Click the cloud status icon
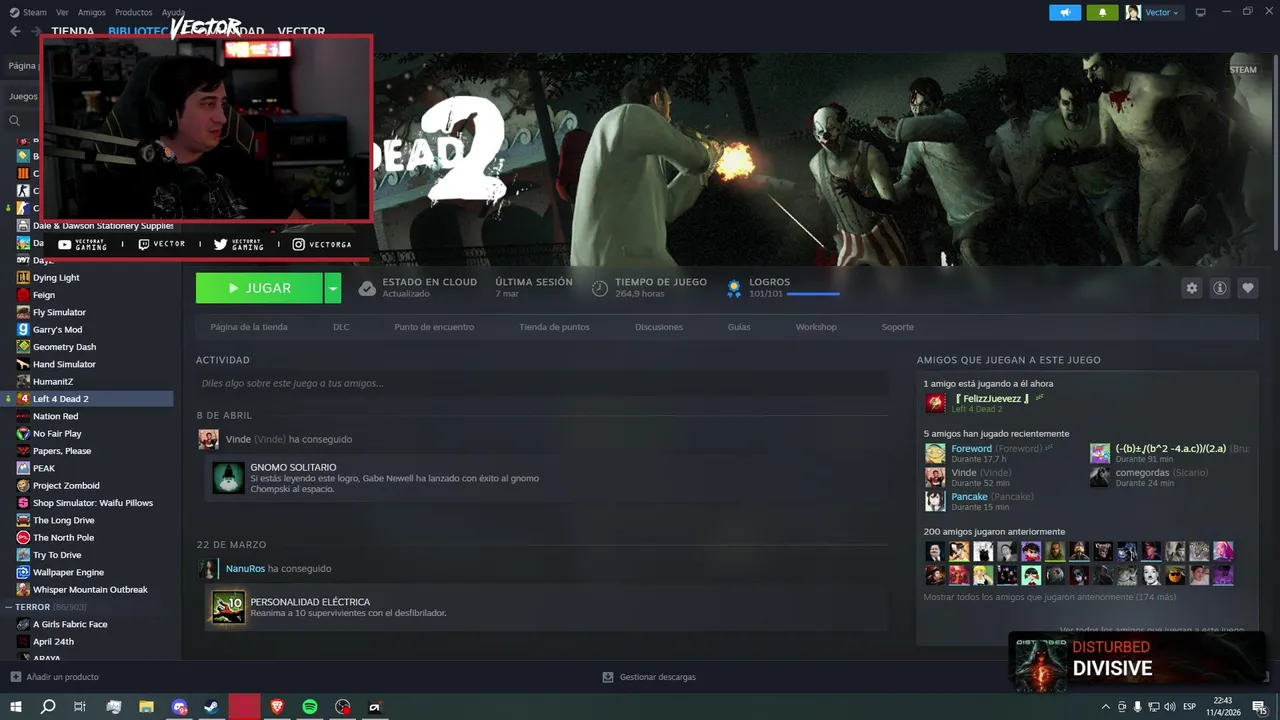This screenshot has width=1280, height=720. point(367,288)
